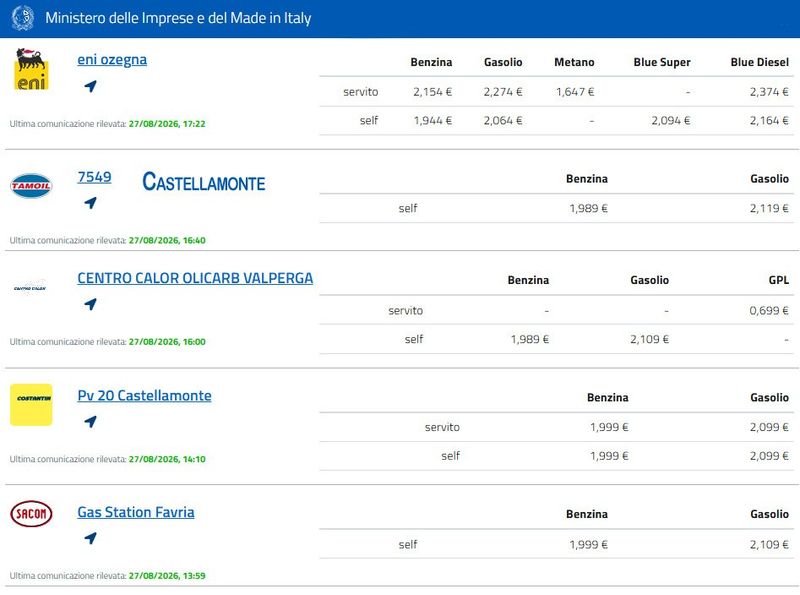Click the Ministero delle Imprese header title
This screenshot has width=800, height=595.
coord(178,18)
